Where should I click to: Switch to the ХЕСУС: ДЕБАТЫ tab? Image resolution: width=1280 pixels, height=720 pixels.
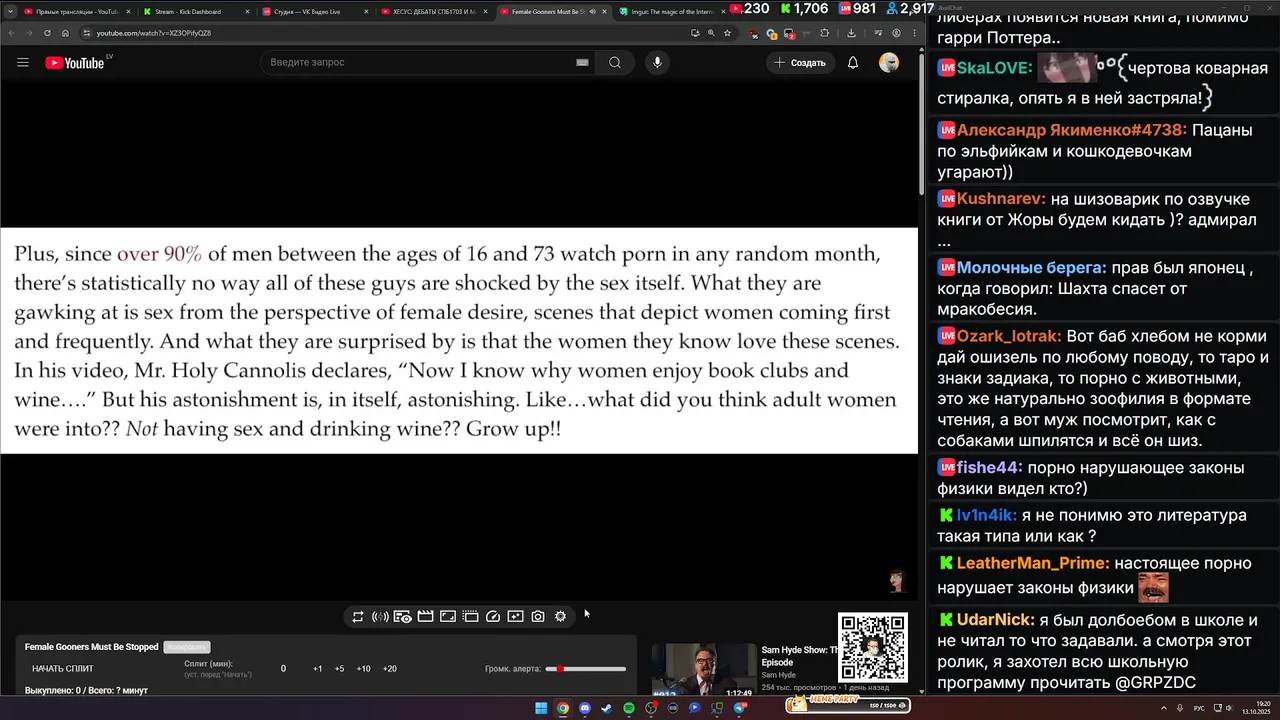click(434, 12)
